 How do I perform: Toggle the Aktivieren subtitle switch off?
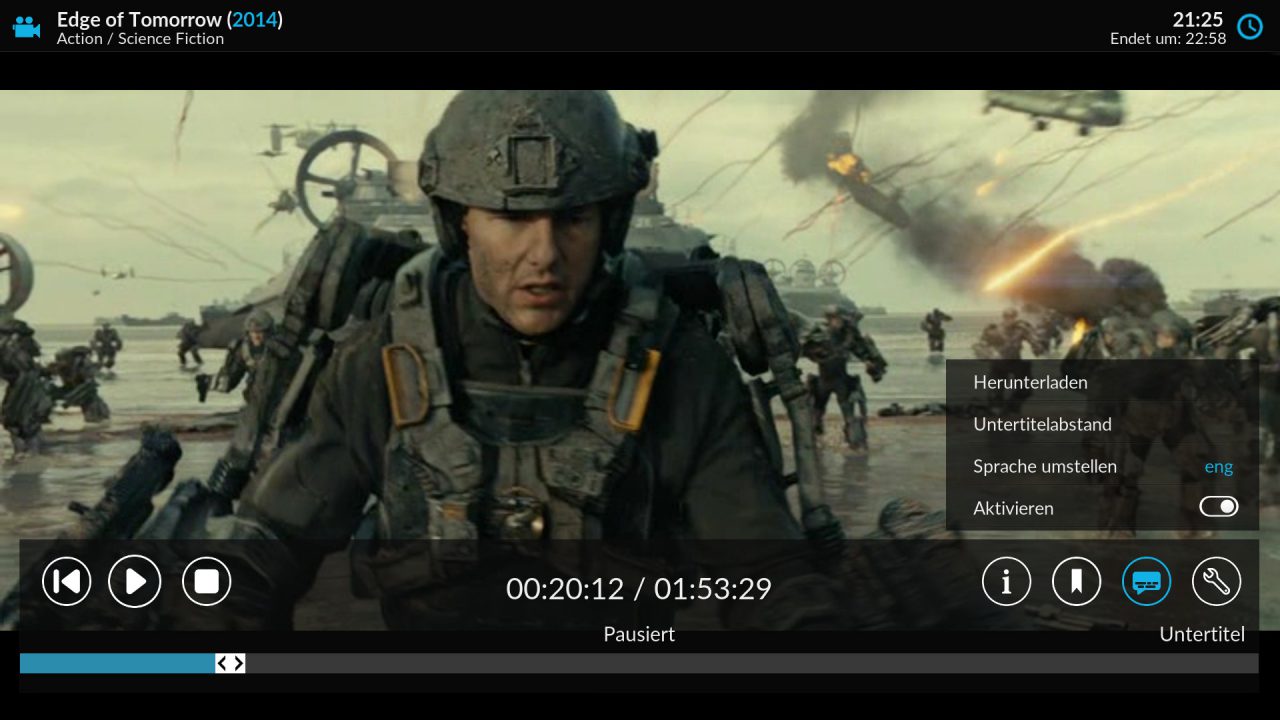1218,507
